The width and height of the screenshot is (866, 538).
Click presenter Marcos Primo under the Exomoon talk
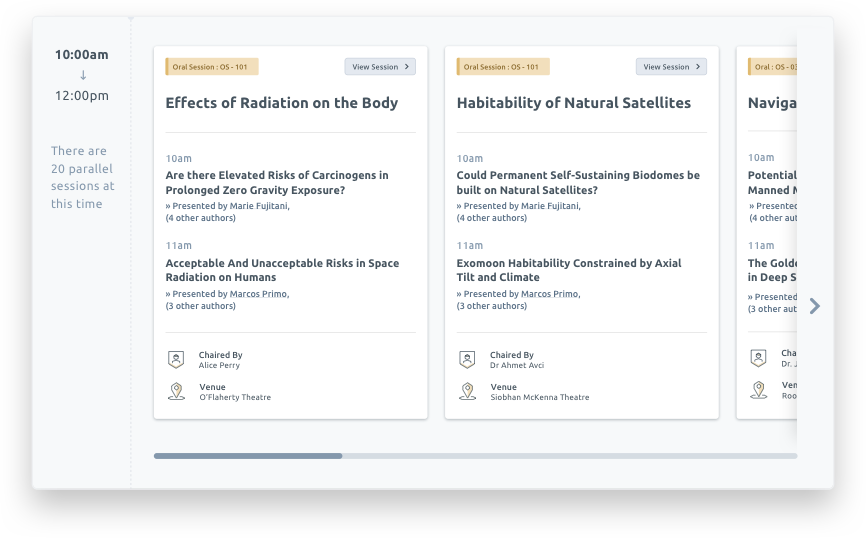pyautogui.click(x=550, y=294)
